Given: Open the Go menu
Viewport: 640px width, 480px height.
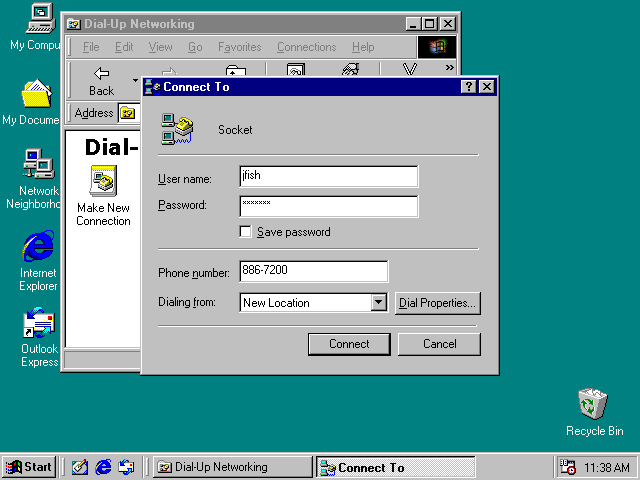Looking at the screenshot, I should click(195, 47).
